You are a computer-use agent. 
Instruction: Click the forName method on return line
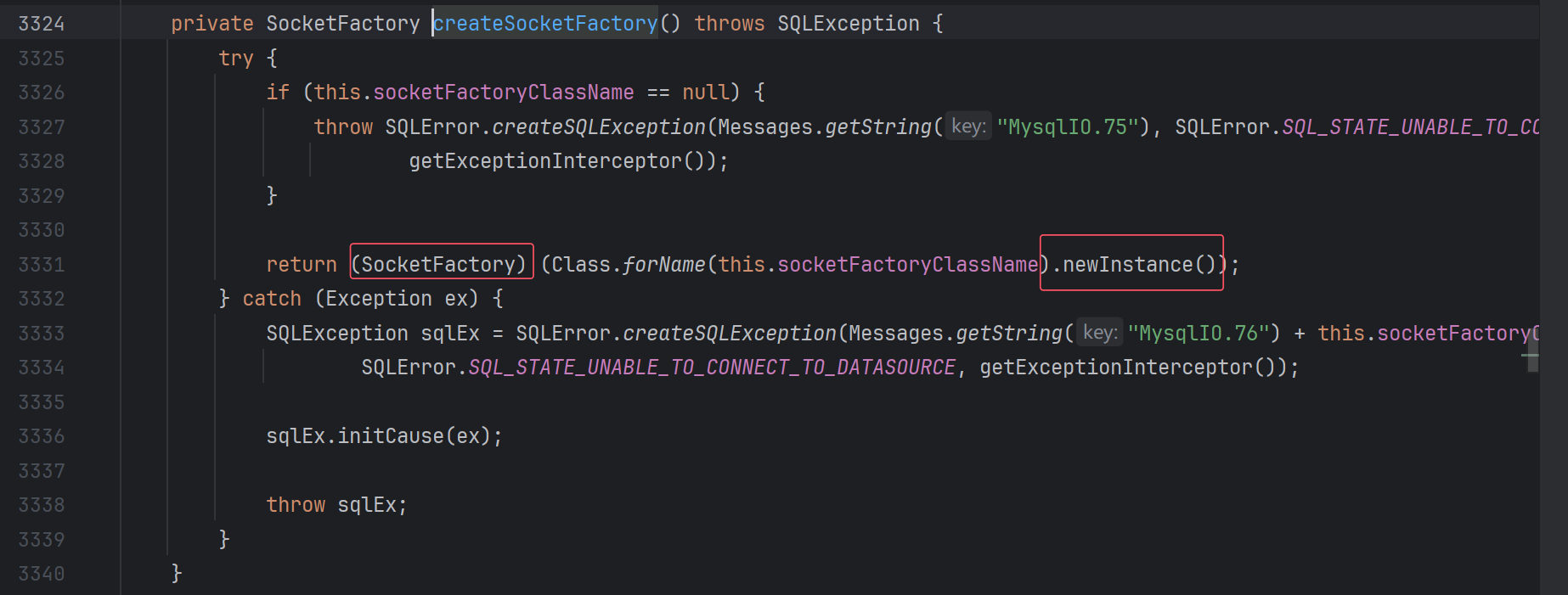click(x=663, y=265)
